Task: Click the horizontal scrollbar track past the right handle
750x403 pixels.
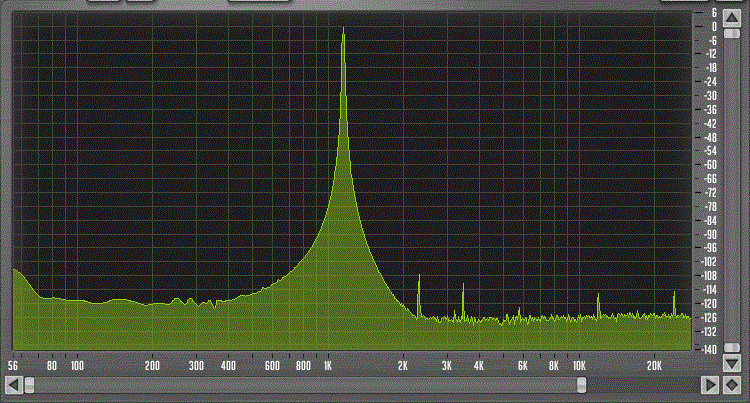Action: pyautogui.click(x=643, y=385)
